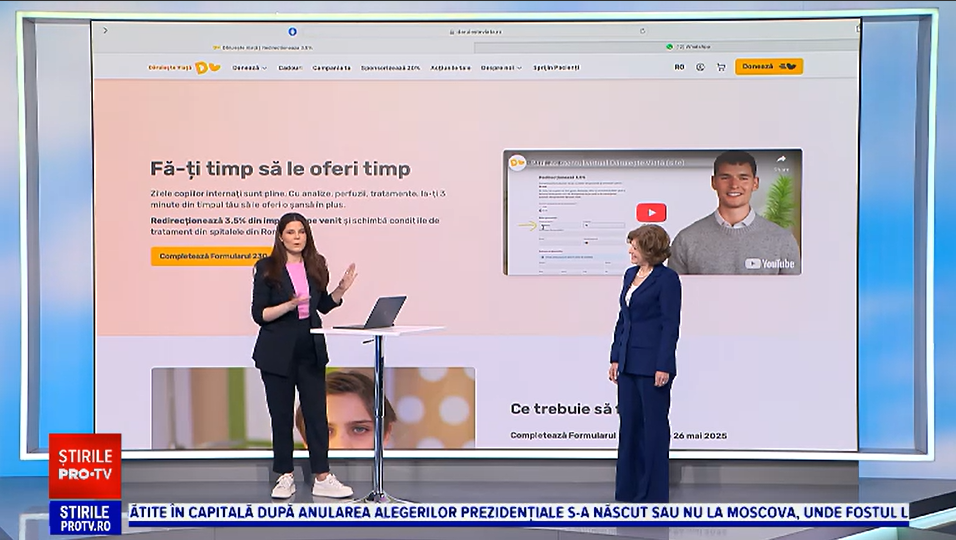
Task: Click the stirileprotv.ro label
Action: tap(85, 518)
